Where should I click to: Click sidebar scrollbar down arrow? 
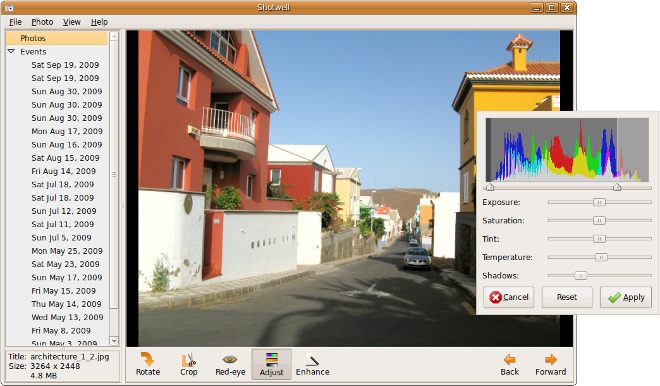pyautogui.click(x=114, y=340)
